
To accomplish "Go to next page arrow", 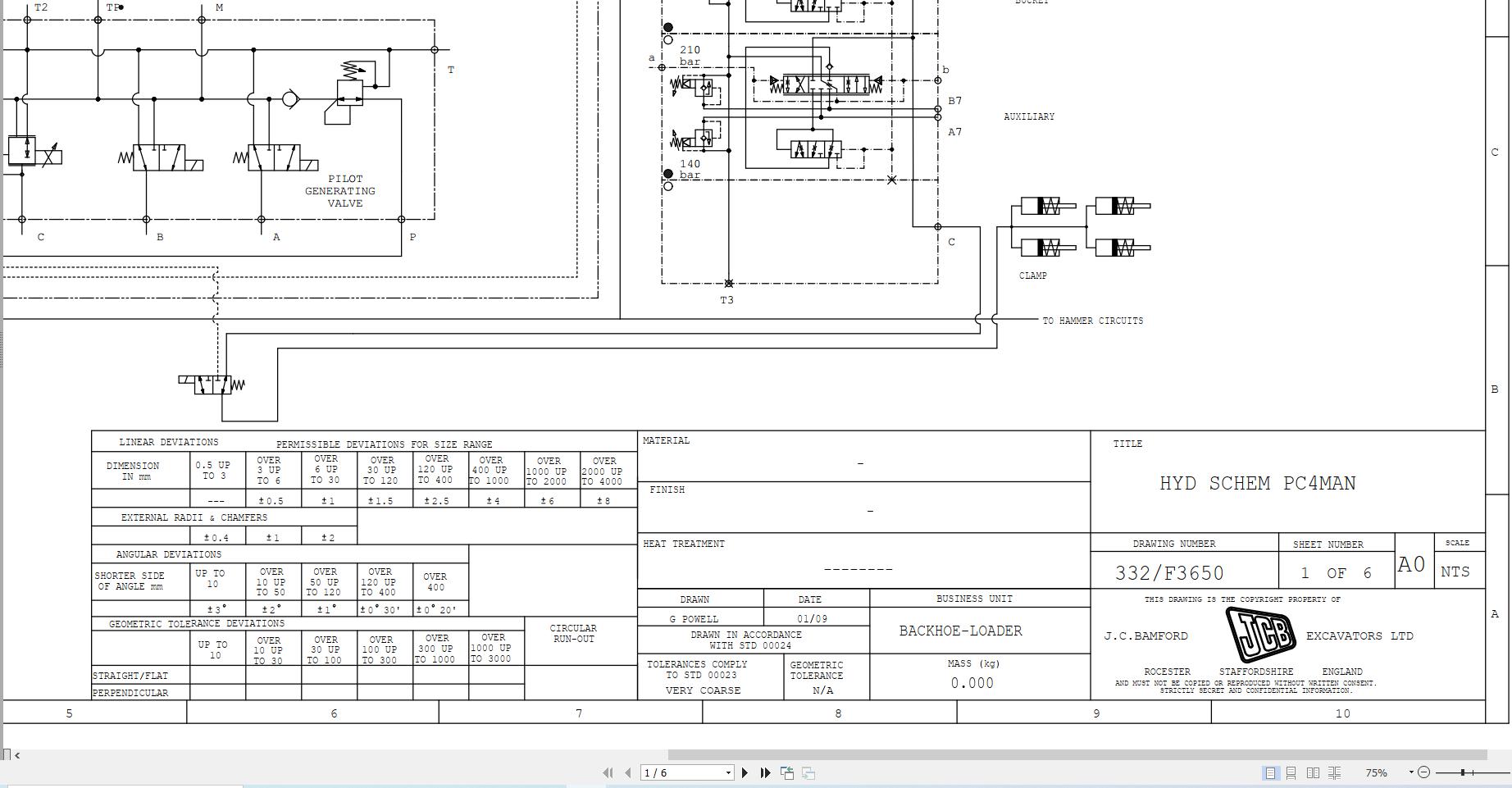I will [745, 772].
